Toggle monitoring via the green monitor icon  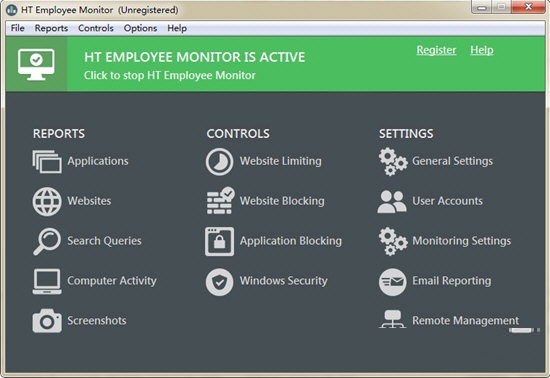tap(36, 65)
